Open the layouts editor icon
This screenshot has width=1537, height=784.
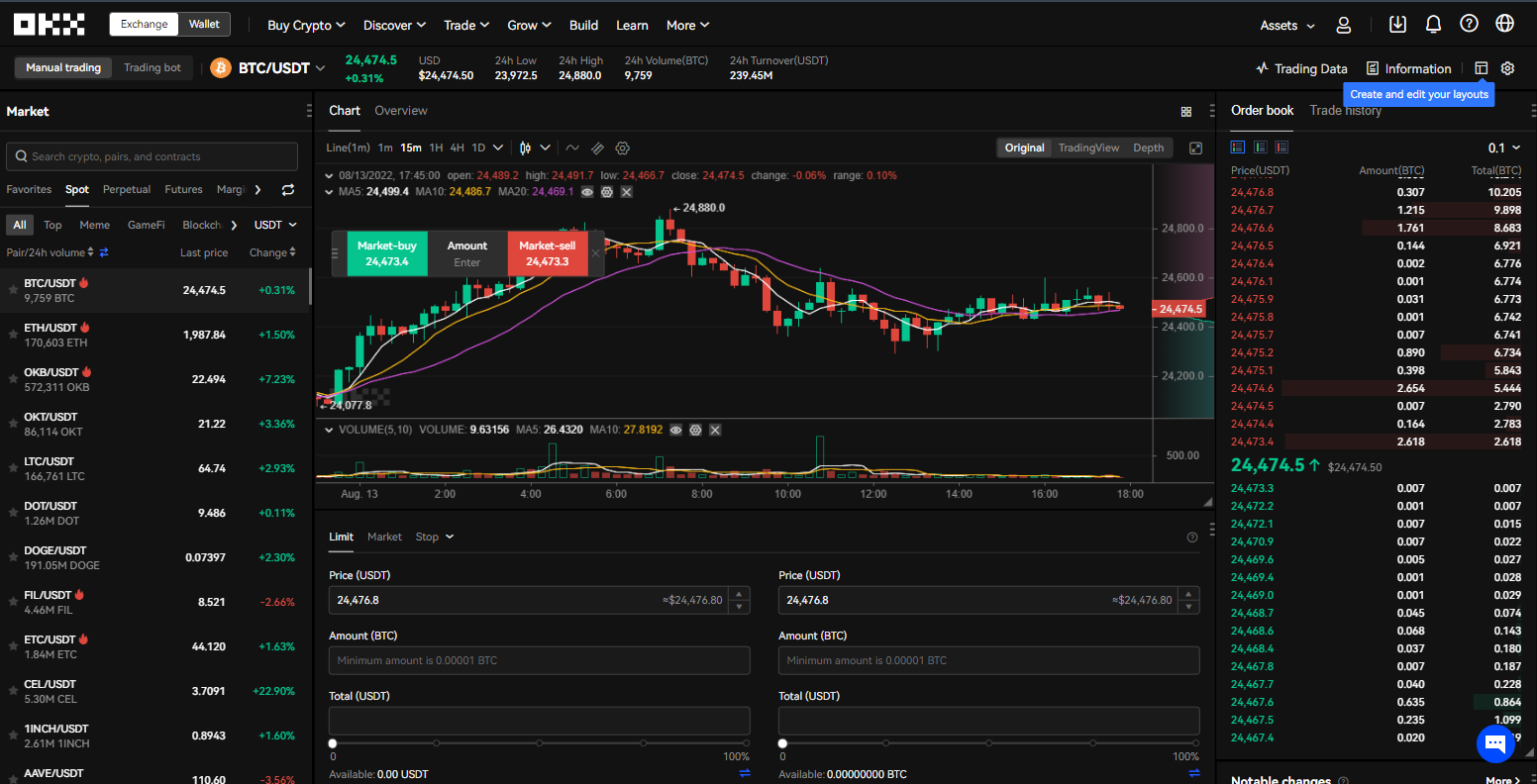coord(1482,68)
